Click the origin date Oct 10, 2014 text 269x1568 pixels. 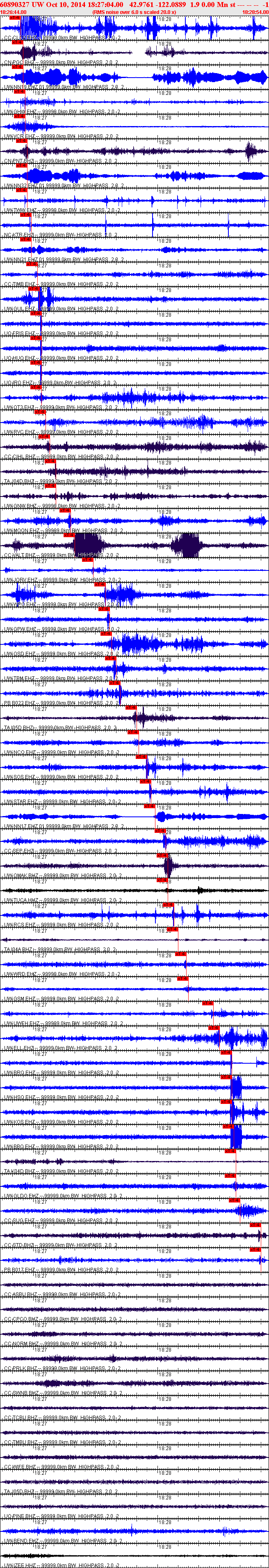[67, 4]
